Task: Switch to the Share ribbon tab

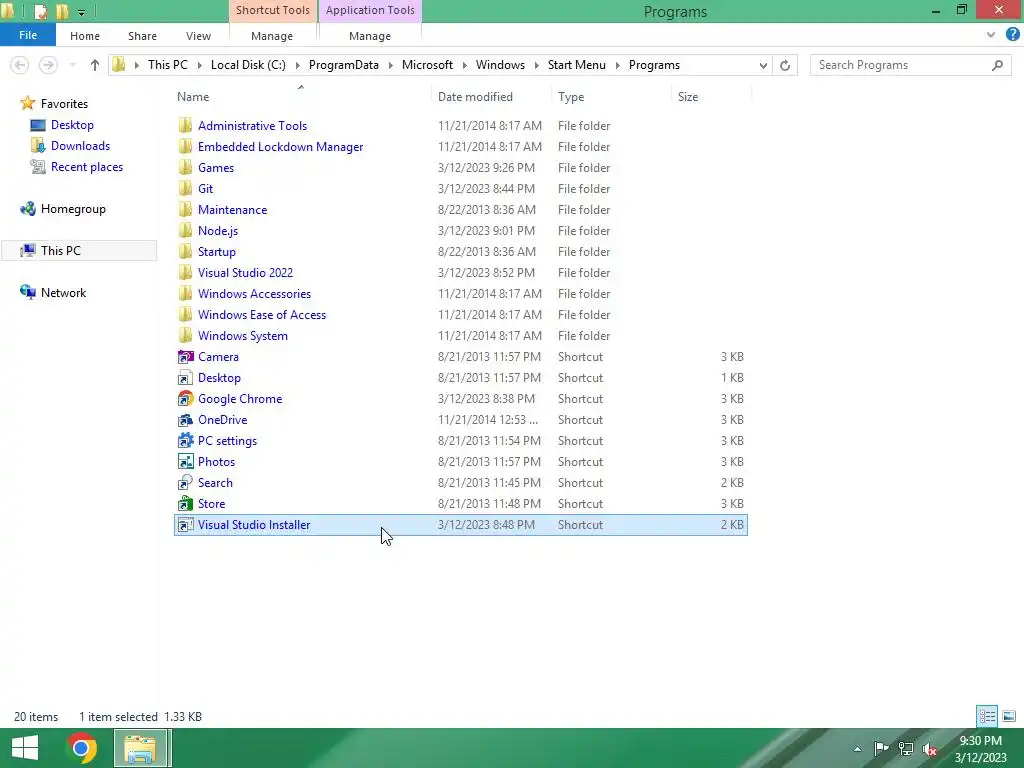Action: (142, 36)
